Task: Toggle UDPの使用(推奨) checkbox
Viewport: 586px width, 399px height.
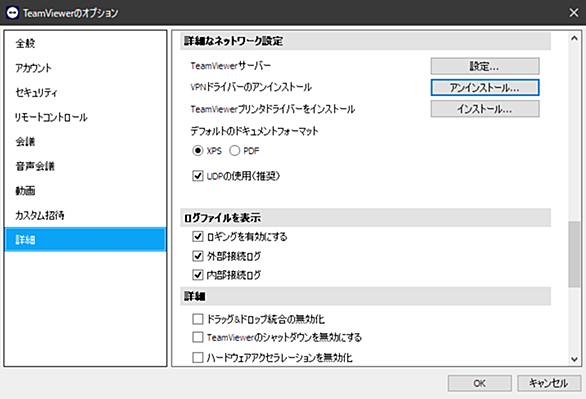Action: [x=197, y=176]
